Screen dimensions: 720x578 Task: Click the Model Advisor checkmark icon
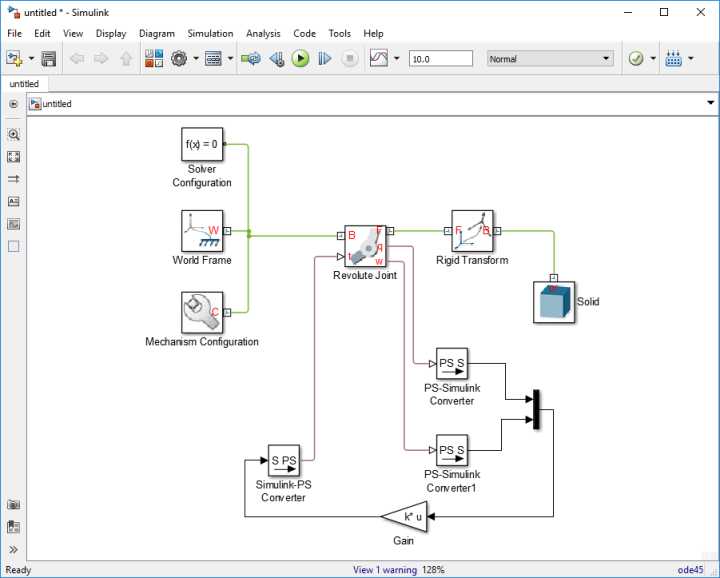[636, 59]
